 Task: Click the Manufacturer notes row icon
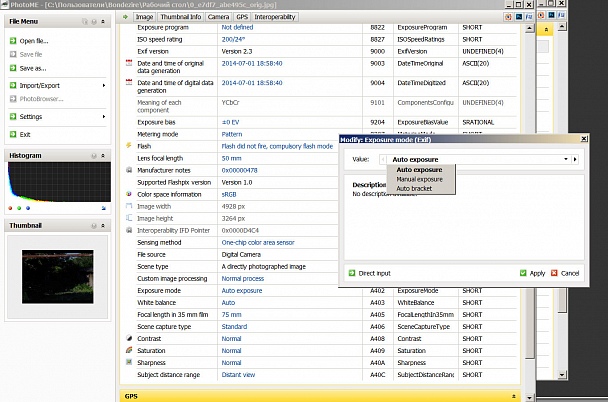[x=129, y=170]
